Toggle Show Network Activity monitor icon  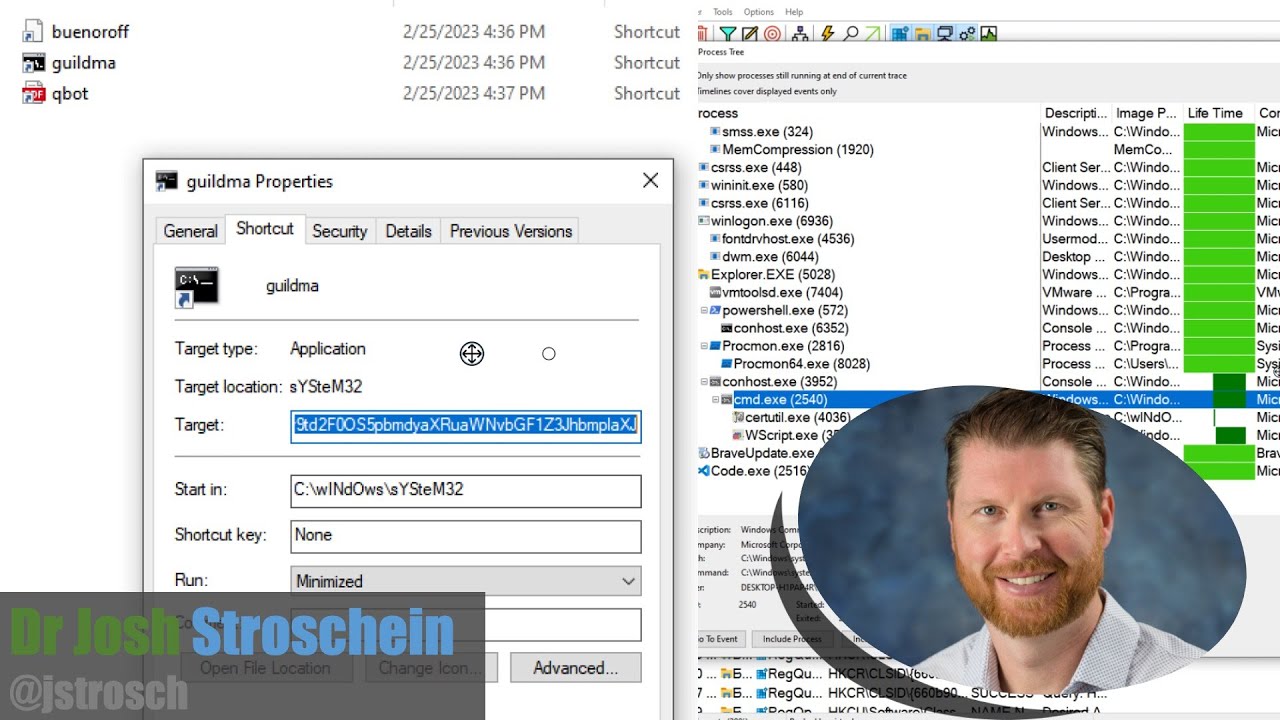click(x=944, y=34)
